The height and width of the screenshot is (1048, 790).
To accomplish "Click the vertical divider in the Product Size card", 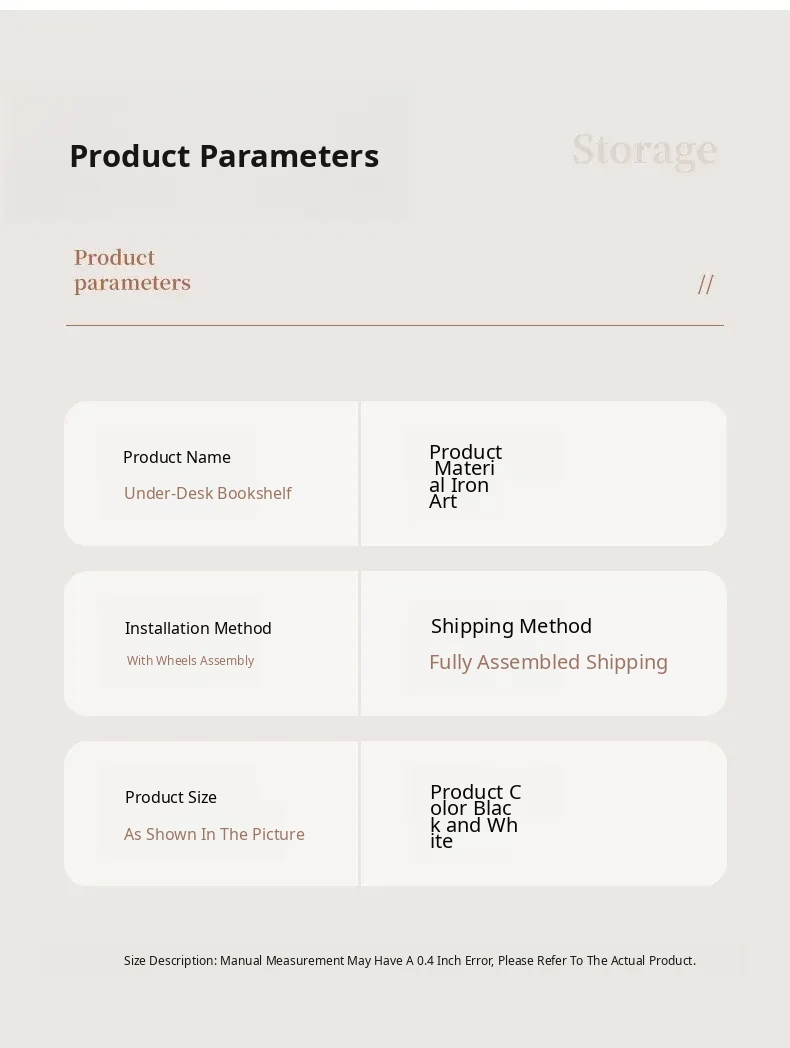I will coord(359,813).
